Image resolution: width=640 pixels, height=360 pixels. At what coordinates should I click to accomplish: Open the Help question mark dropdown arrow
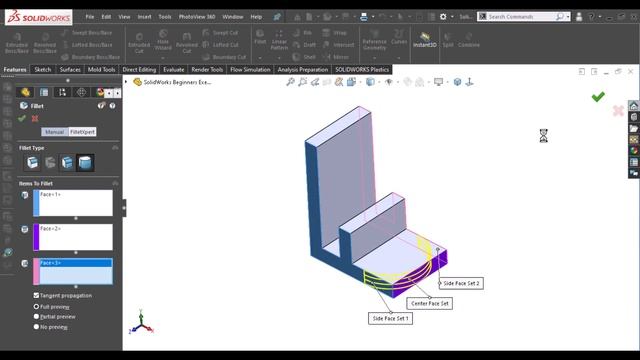(600, 17)
